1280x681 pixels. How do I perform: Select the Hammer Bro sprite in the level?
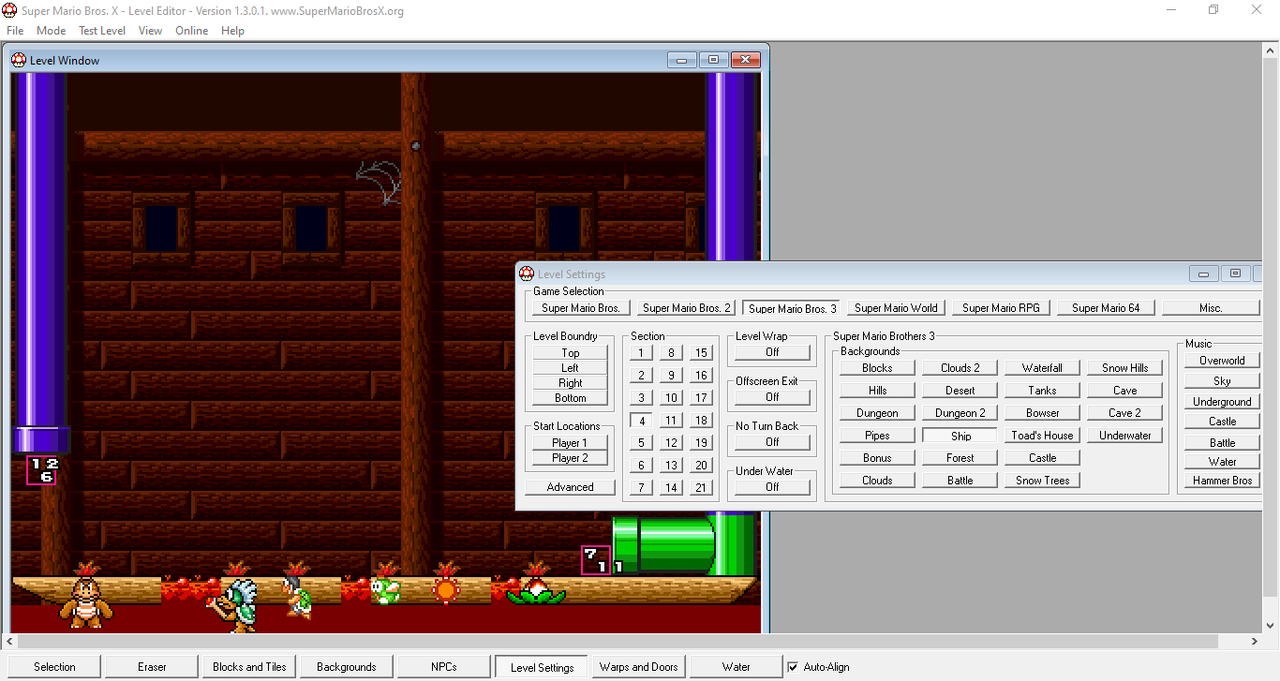(297, 596)
